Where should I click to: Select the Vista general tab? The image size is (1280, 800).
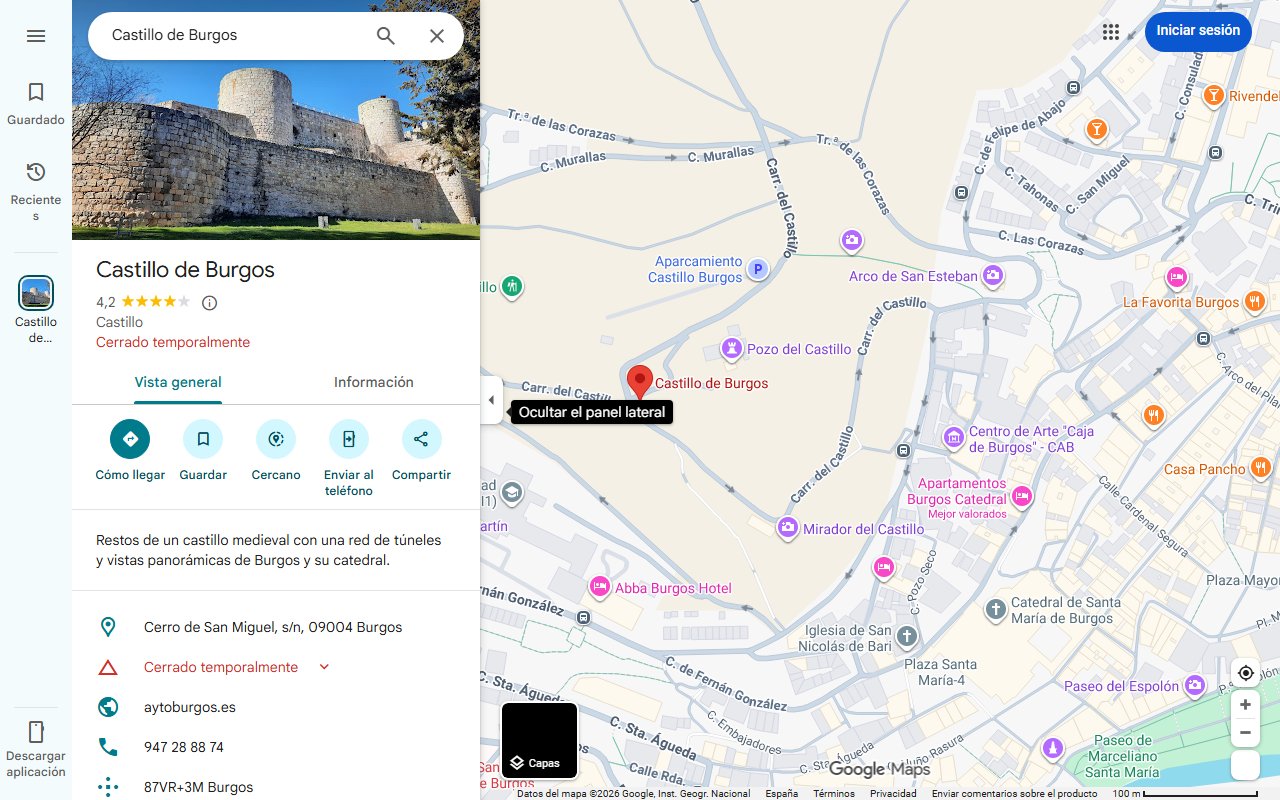click(178, 382)
